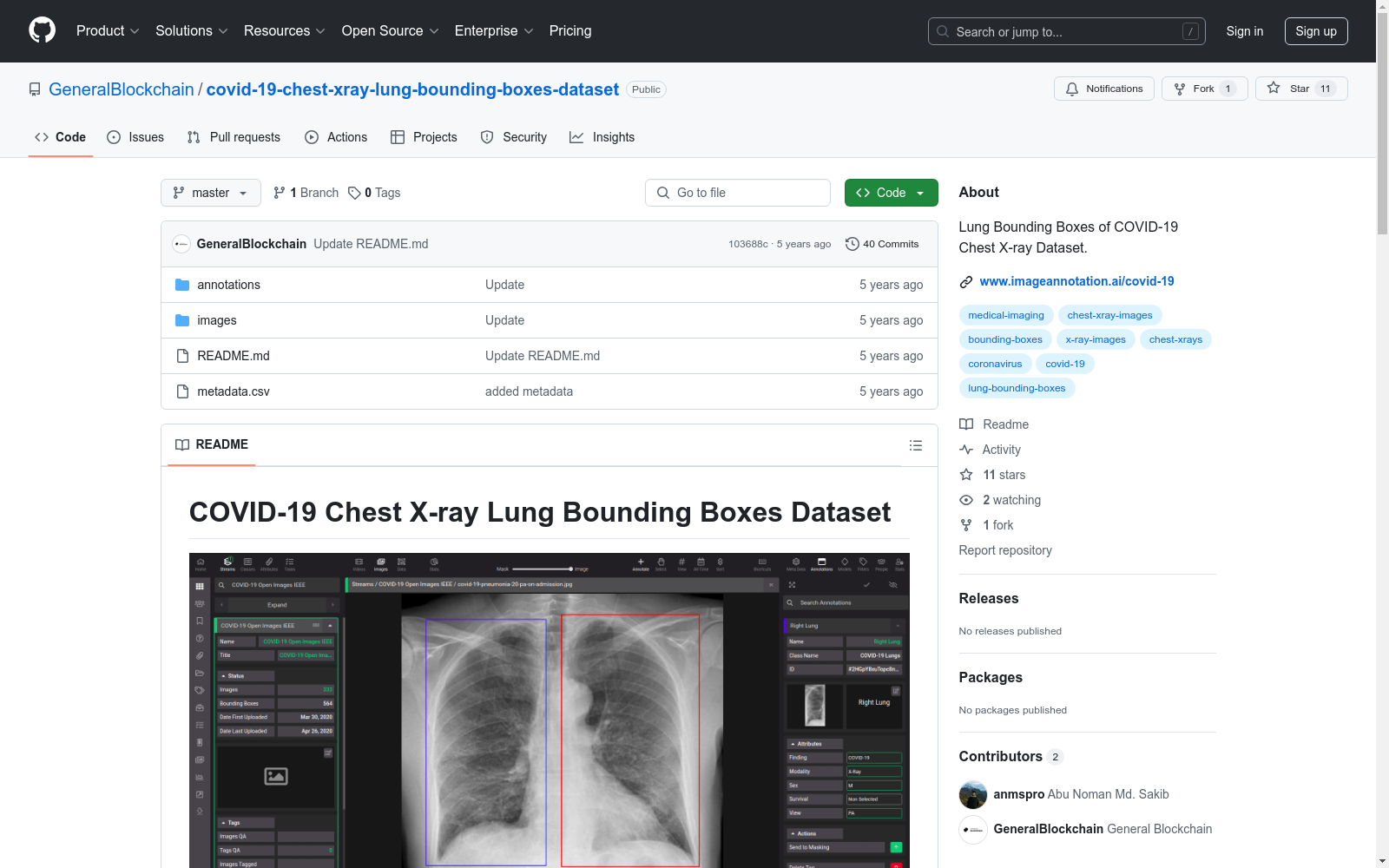1389x868 pixels.
Task: Click the commit history clock icon
Action: click(x=852, y=244)
